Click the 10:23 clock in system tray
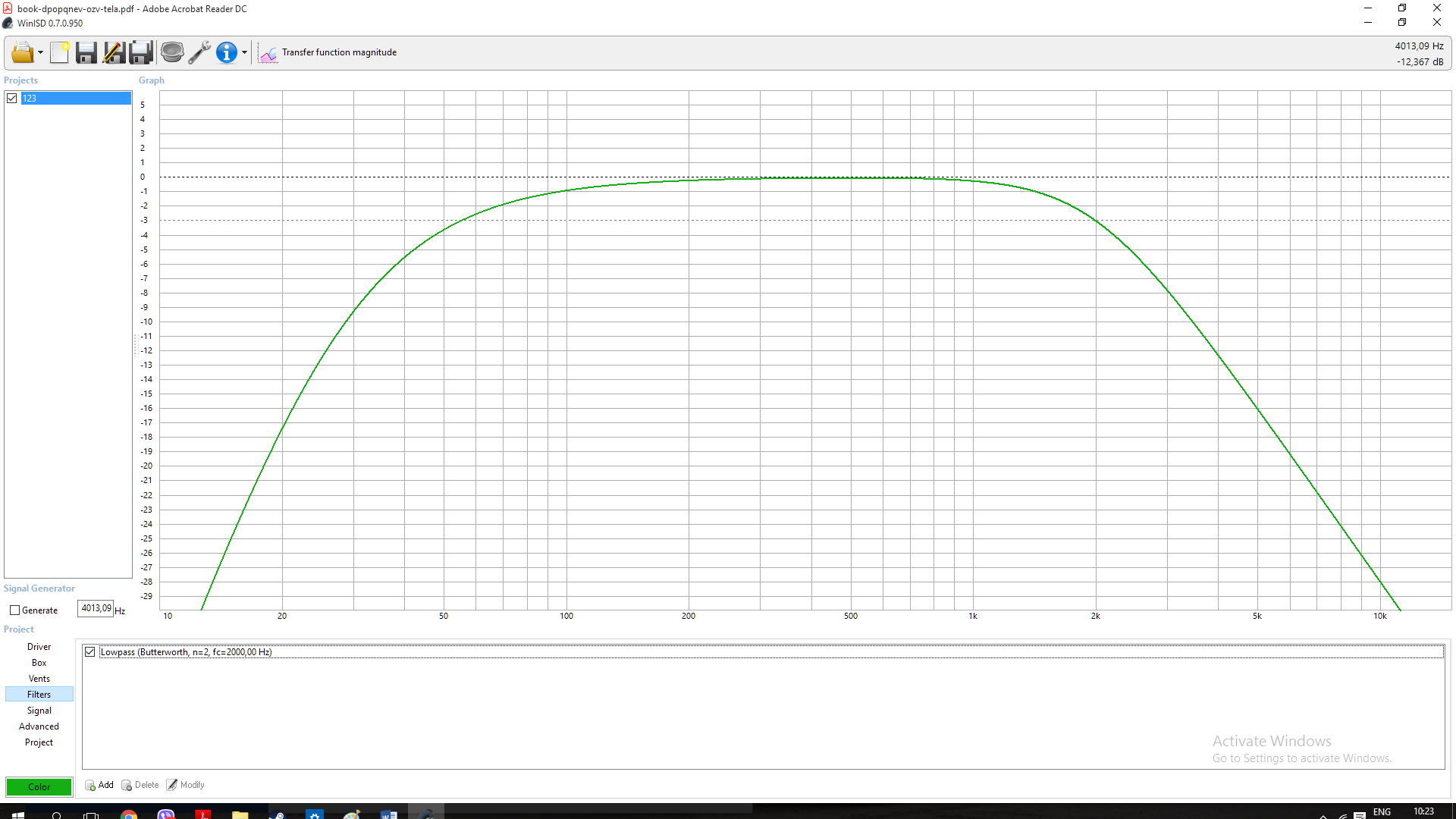This screenshot has width=1456, height=819. pos(1423,811)
